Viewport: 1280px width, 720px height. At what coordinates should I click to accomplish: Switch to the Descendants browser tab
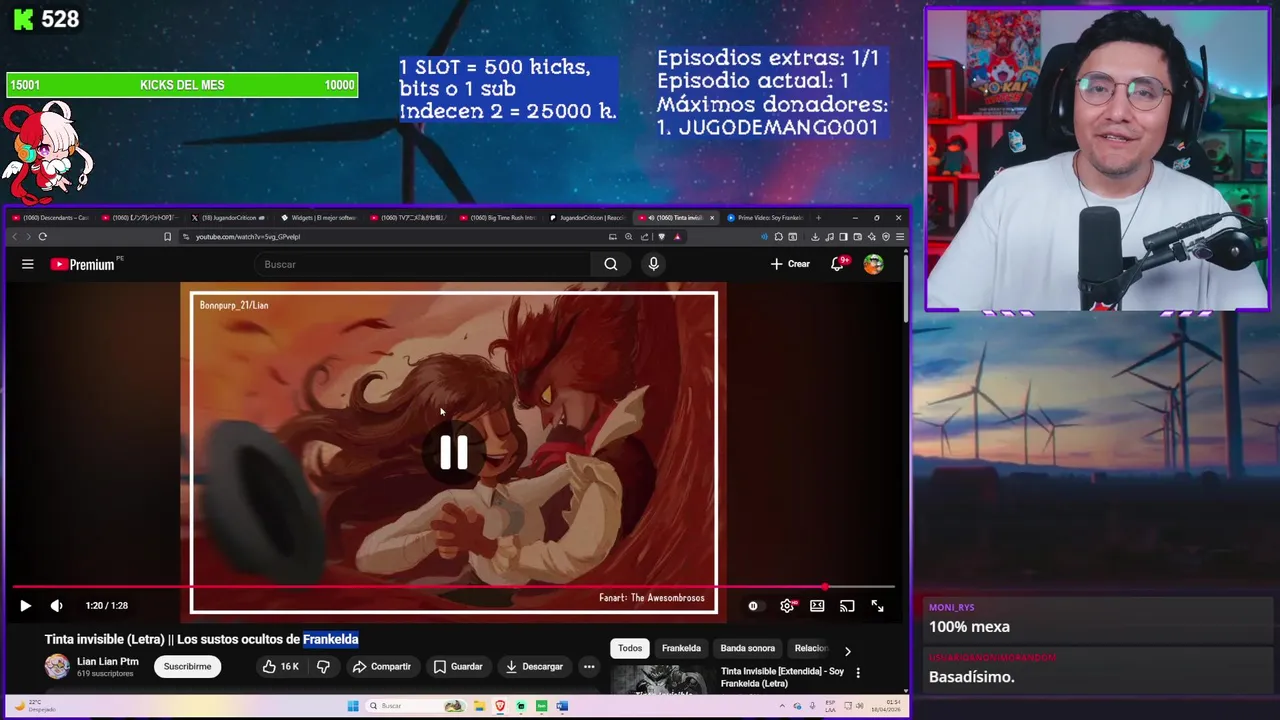tap(51, 218)
